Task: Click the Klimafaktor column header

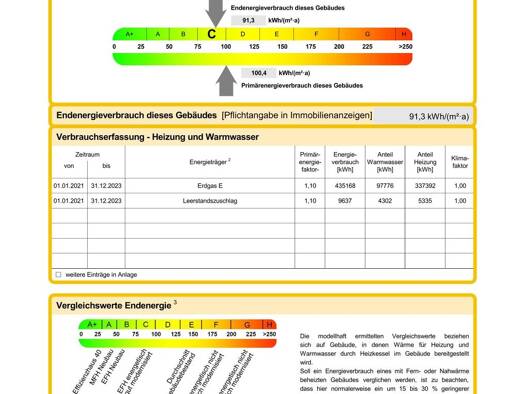Action: pyautogui.click(x=459, y=162)
